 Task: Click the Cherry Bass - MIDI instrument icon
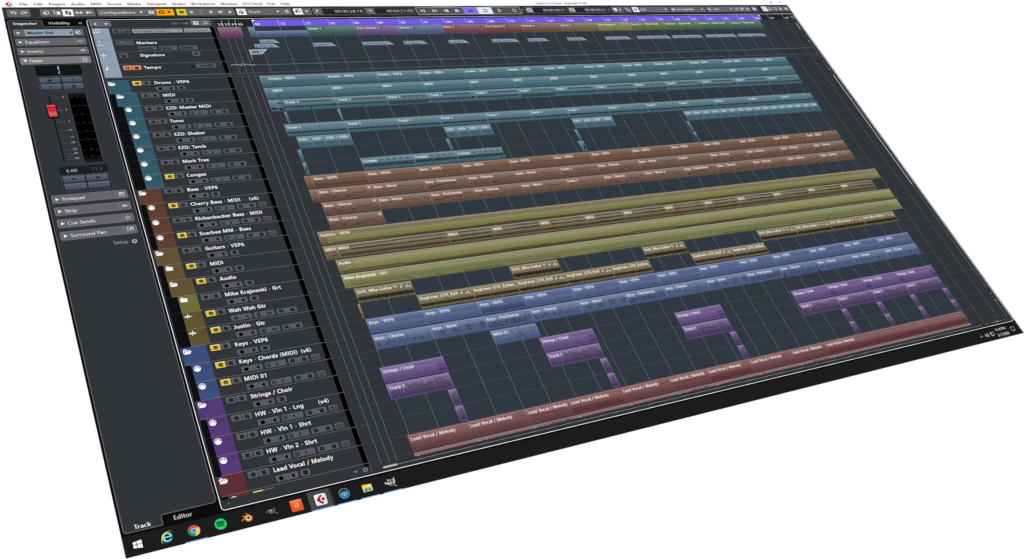click(x=151, y=208)
